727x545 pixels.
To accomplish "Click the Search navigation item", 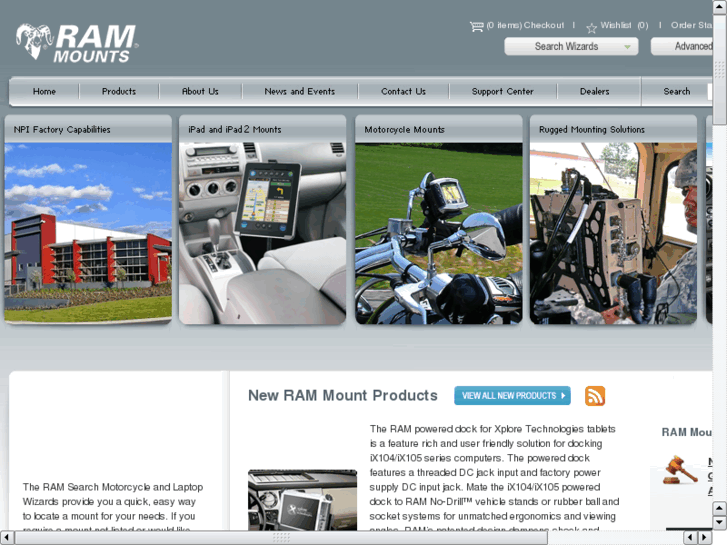I will coord(676,91).
